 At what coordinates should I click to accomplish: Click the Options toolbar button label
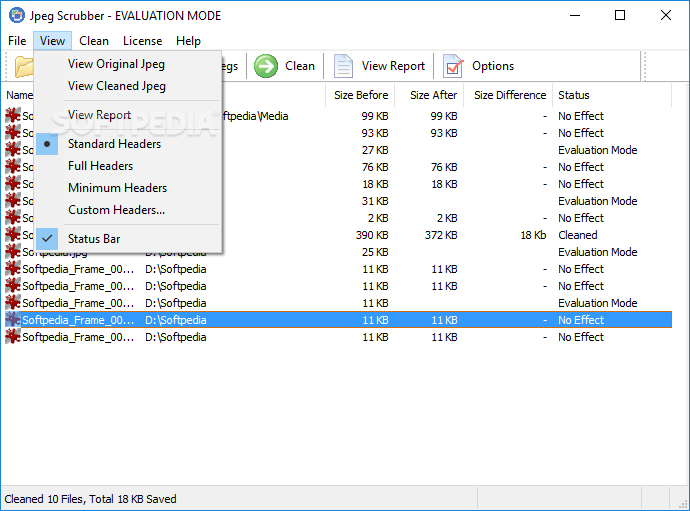[x=493, y=66]
